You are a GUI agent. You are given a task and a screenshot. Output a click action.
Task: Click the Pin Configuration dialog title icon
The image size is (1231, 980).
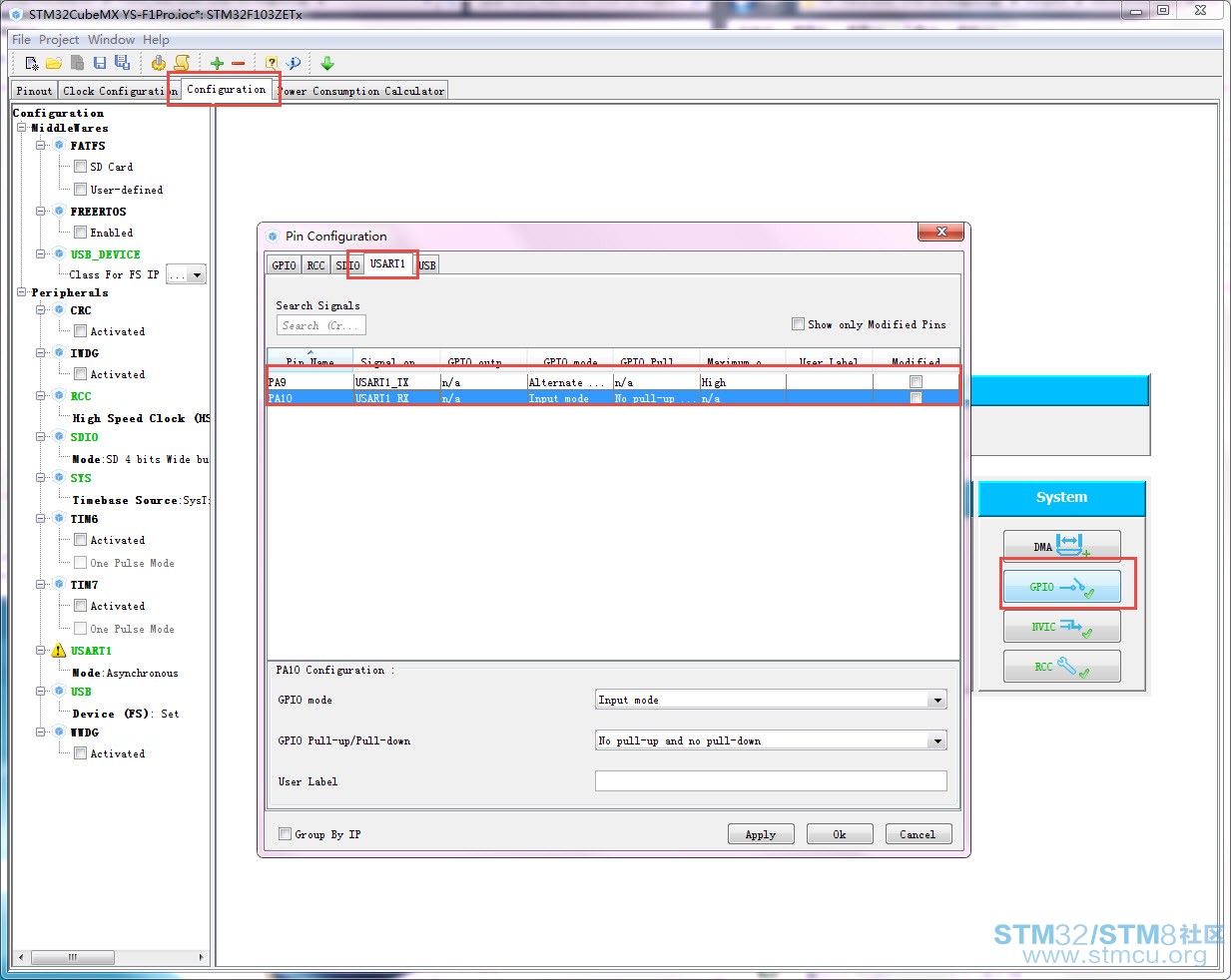(273, 237)
